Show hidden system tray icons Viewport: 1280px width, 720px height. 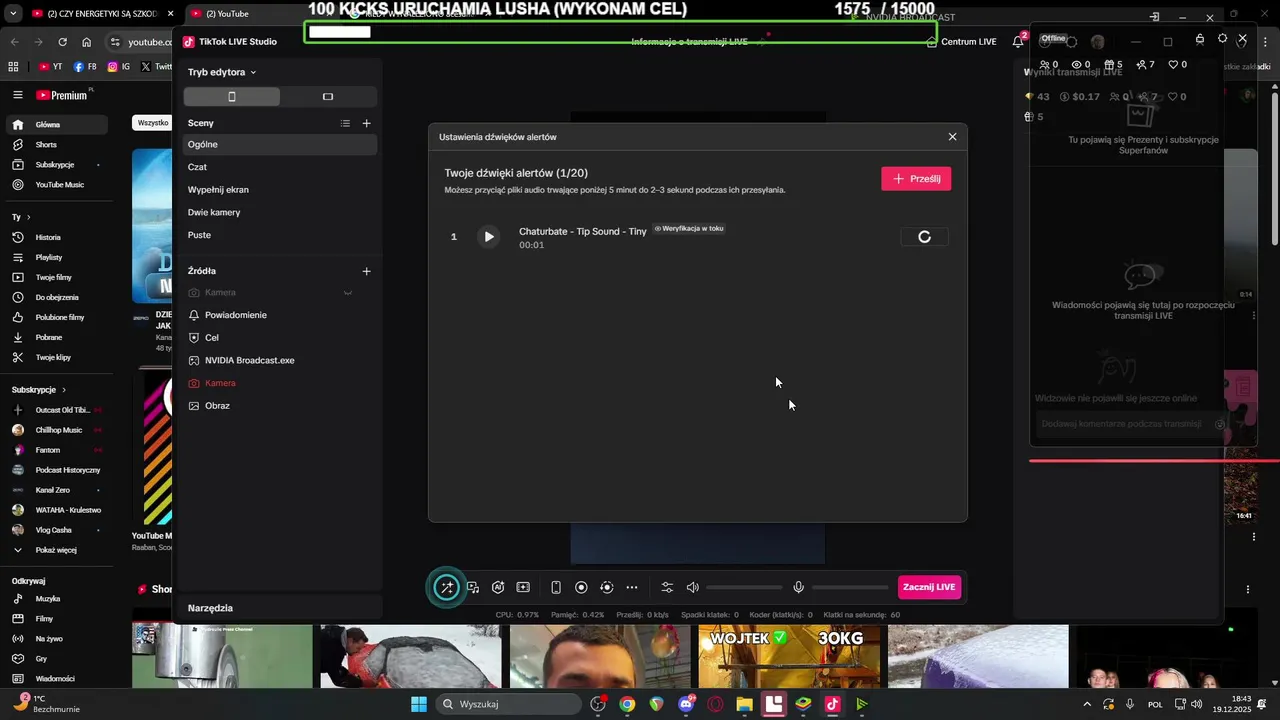(x=1087, y=704)
